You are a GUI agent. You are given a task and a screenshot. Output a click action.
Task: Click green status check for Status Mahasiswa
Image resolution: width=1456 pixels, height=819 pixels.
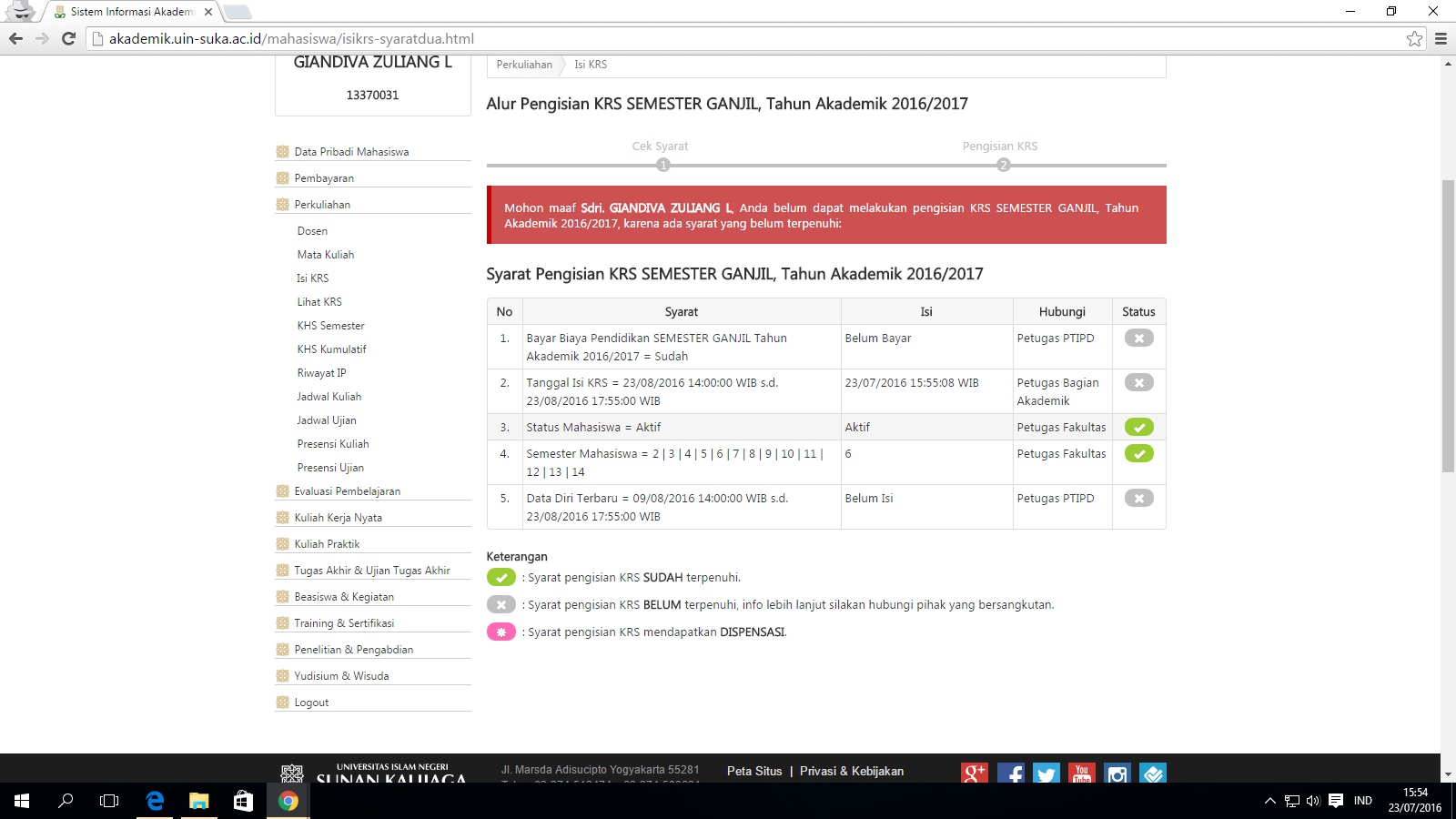tap(1138, 427)
